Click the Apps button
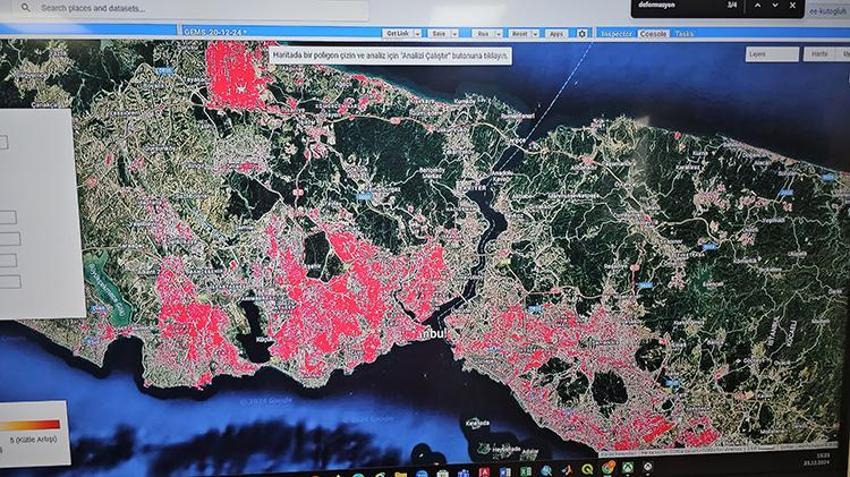Image resolution: width=850 pixels, height=477 pixels. (x=556, y=34)
